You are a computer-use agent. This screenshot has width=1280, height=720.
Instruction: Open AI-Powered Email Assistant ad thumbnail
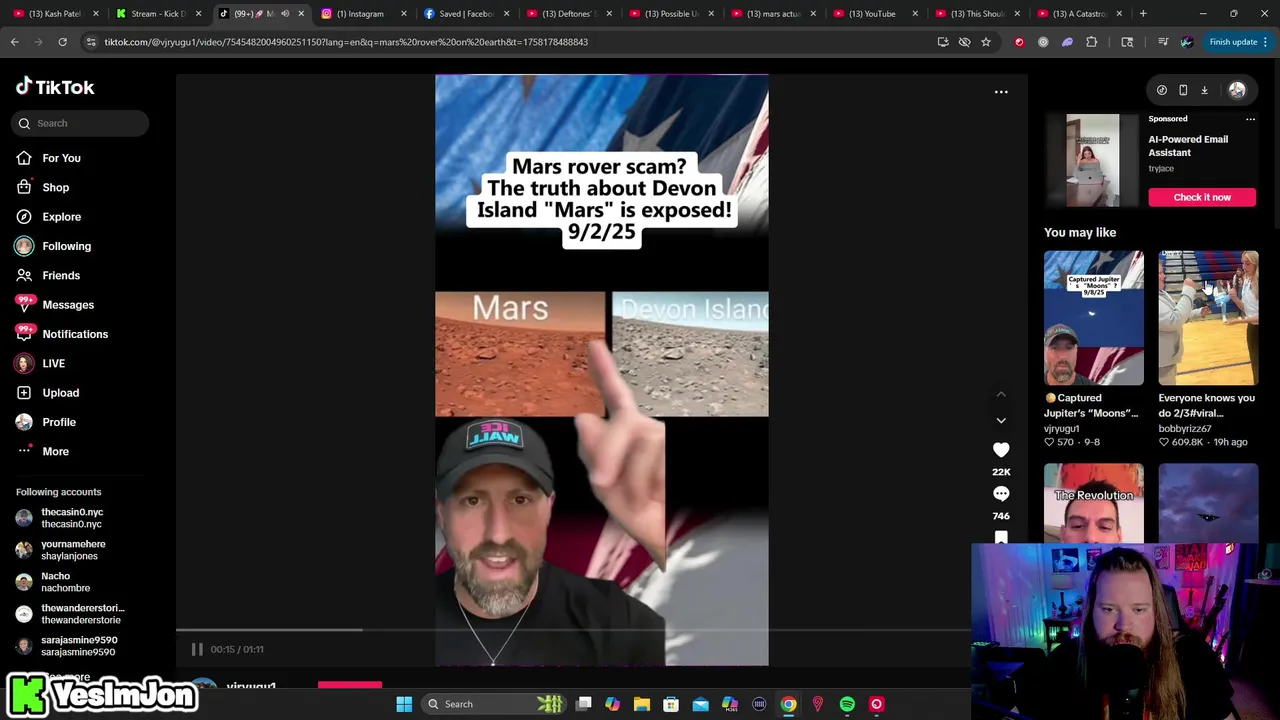click(1092, 161)
